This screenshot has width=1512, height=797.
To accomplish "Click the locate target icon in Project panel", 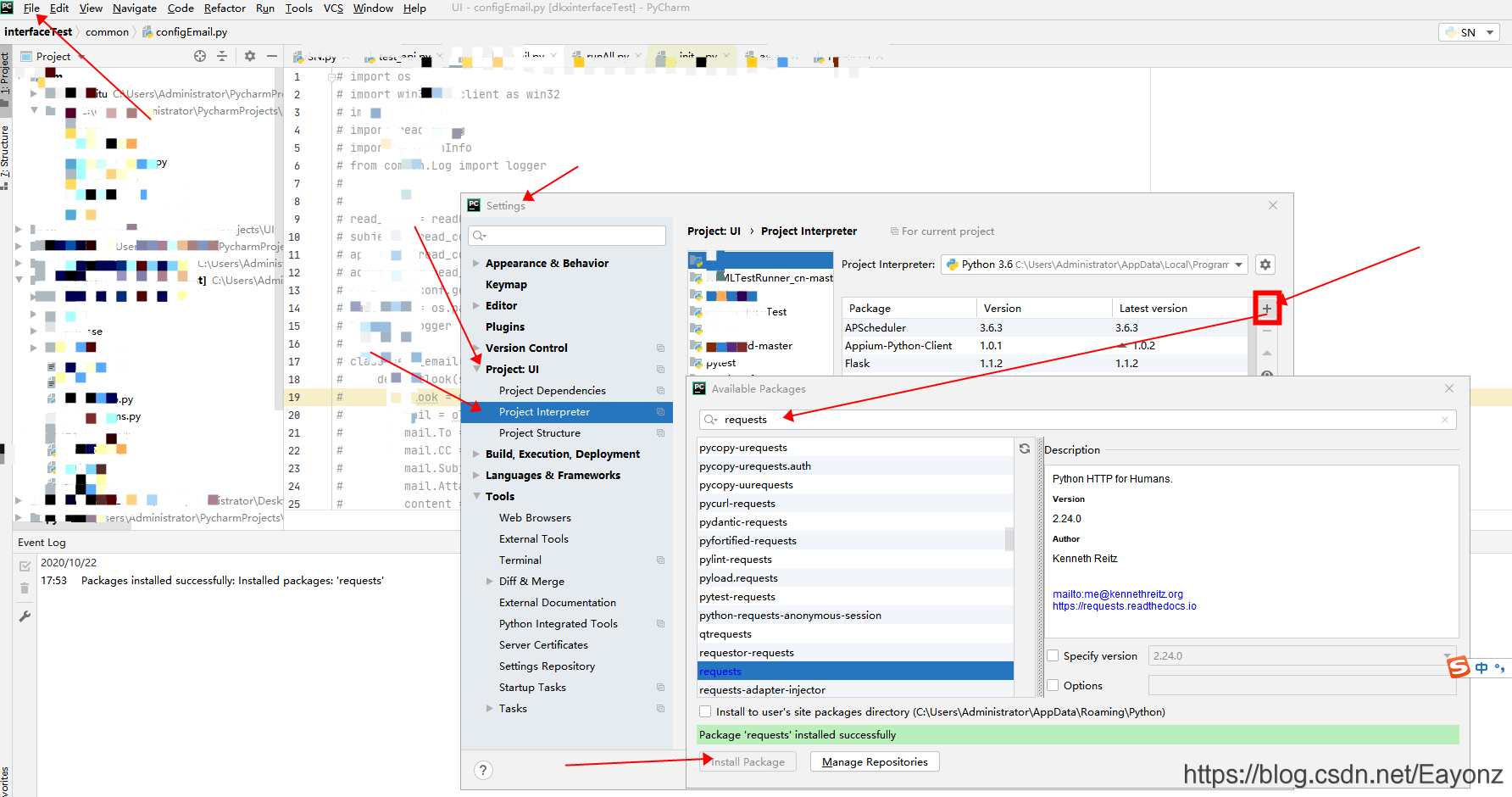I will point(200,56).
